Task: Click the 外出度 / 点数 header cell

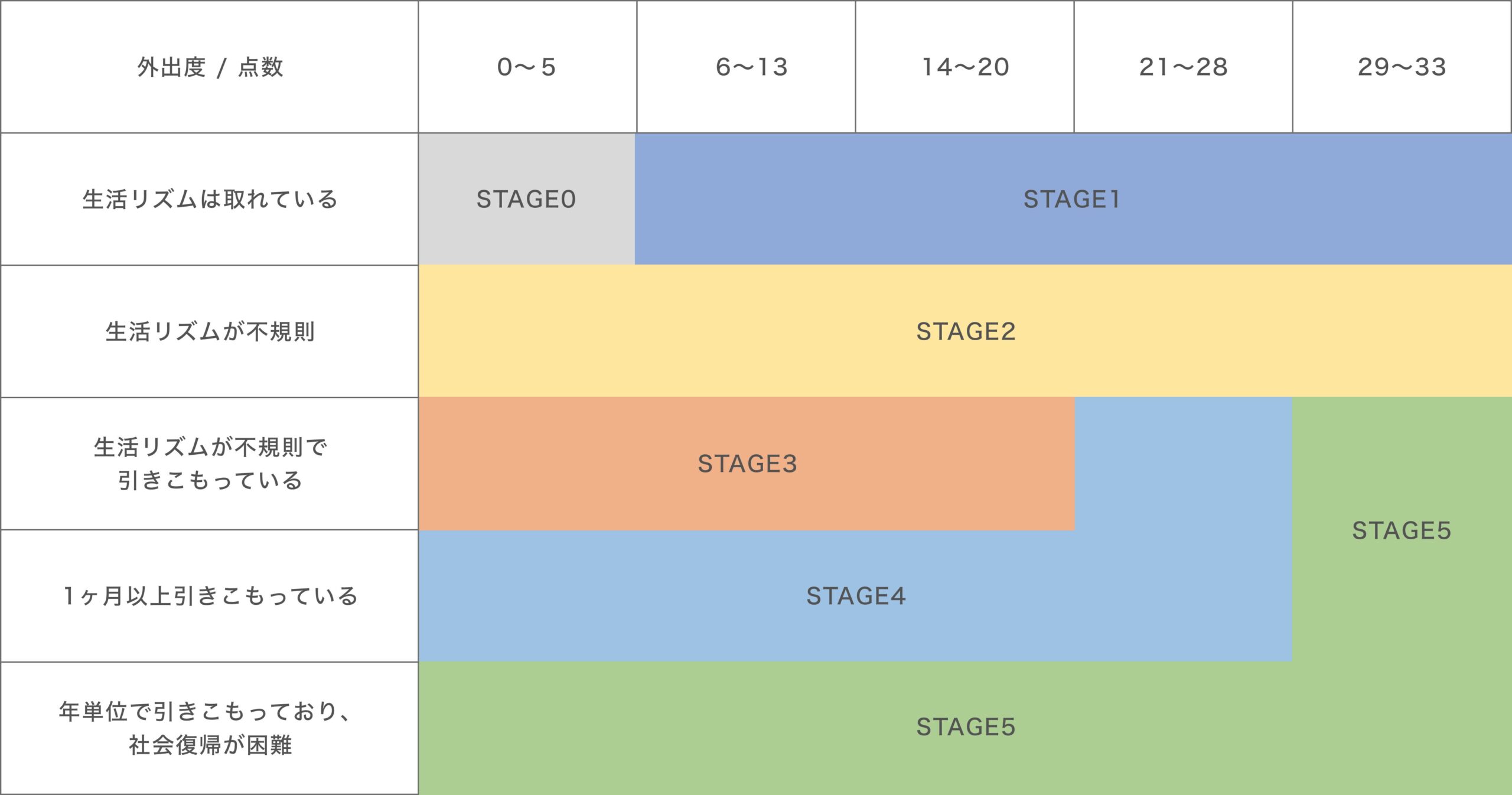Action: pos(210,67)
